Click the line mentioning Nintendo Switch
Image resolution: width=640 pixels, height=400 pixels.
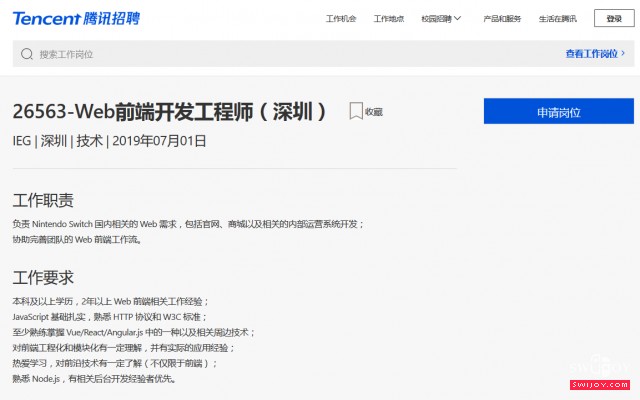point(188,224)
